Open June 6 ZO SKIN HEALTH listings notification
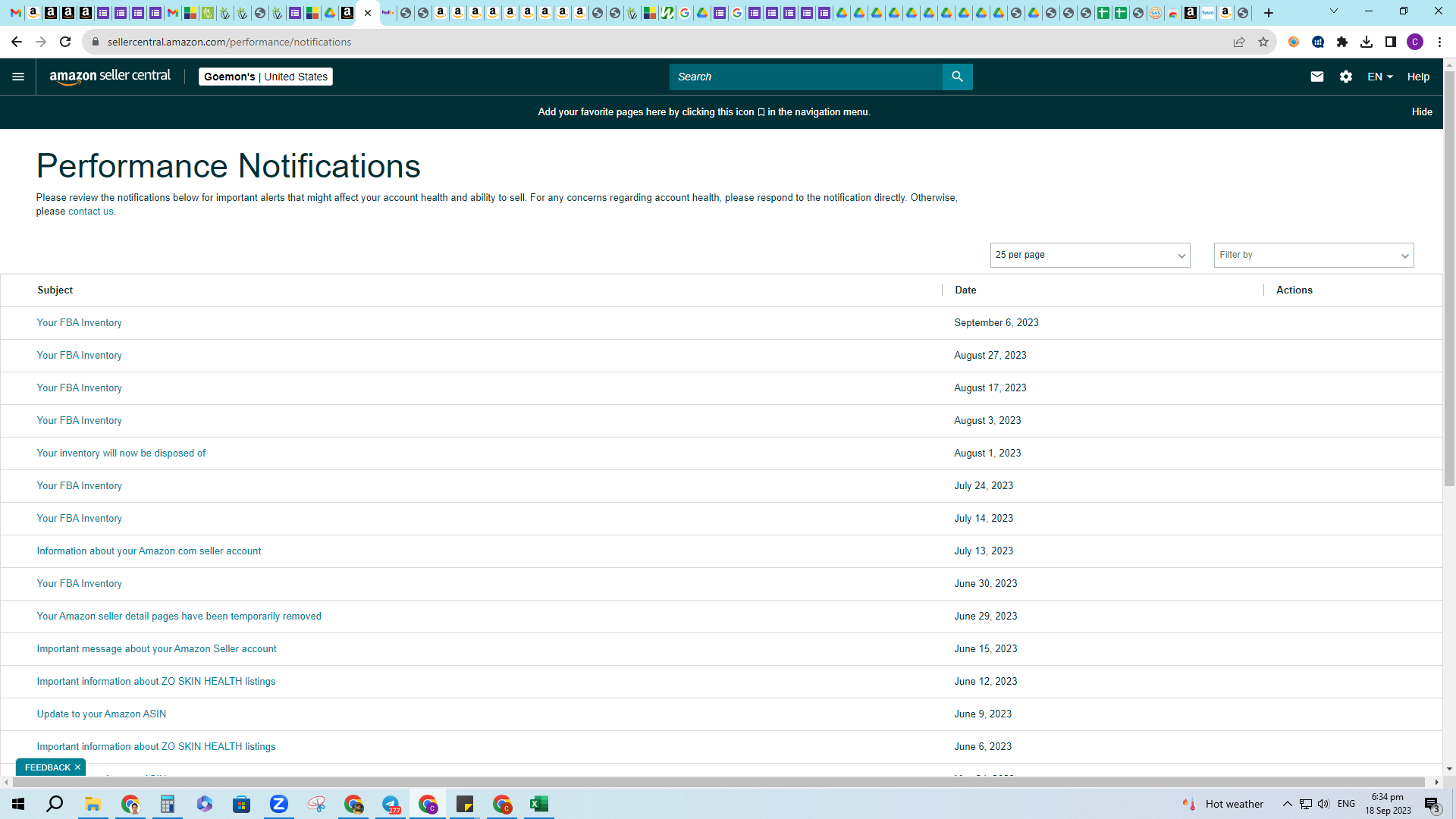The image size is (1456, 819). [156, 747]
